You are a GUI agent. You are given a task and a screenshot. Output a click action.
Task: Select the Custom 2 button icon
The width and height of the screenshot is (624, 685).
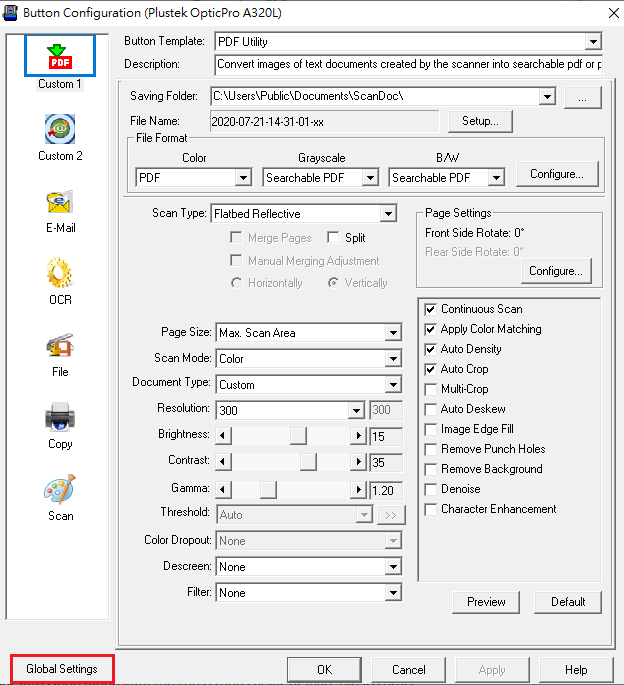point(60,128)
